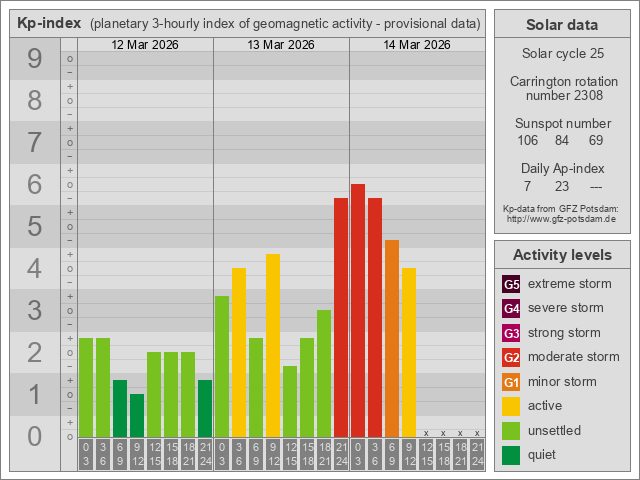This screenshot has height=480, width=640.
Task: Click the dark green quiet swatch
Action: pos(511,455)
